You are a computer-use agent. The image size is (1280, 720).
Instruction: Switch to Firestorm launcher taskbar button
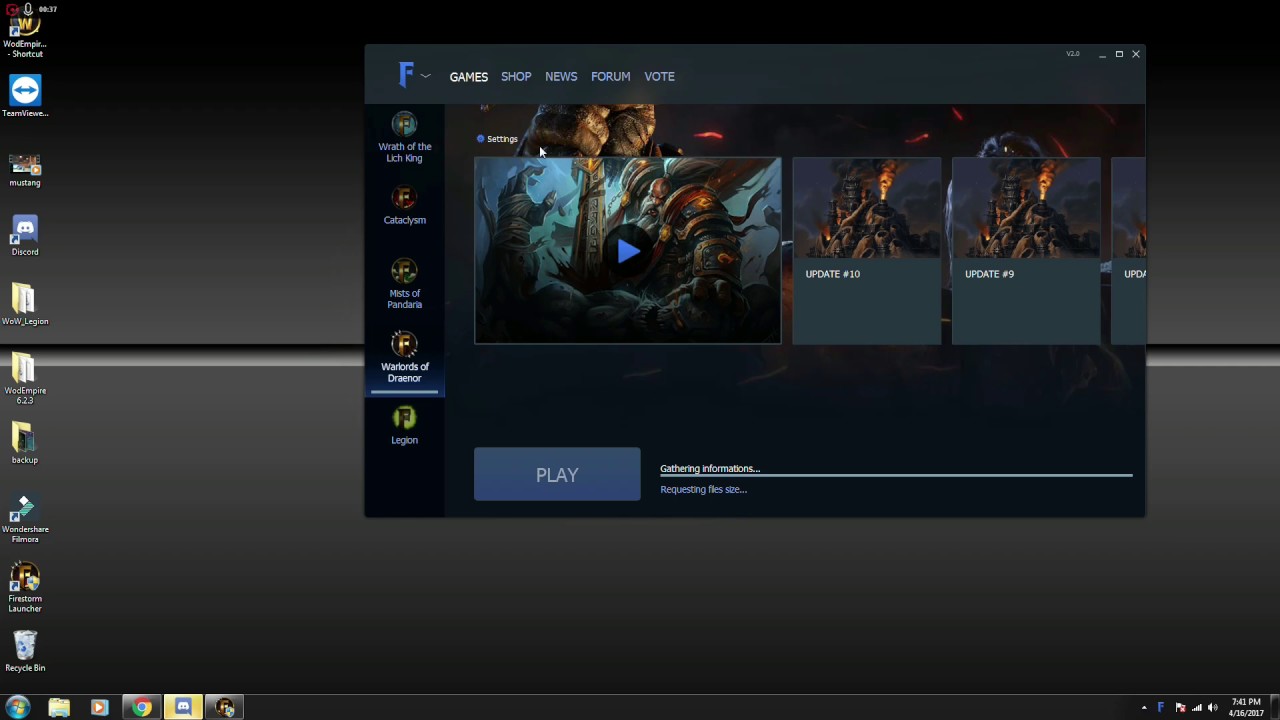[225, 707]
